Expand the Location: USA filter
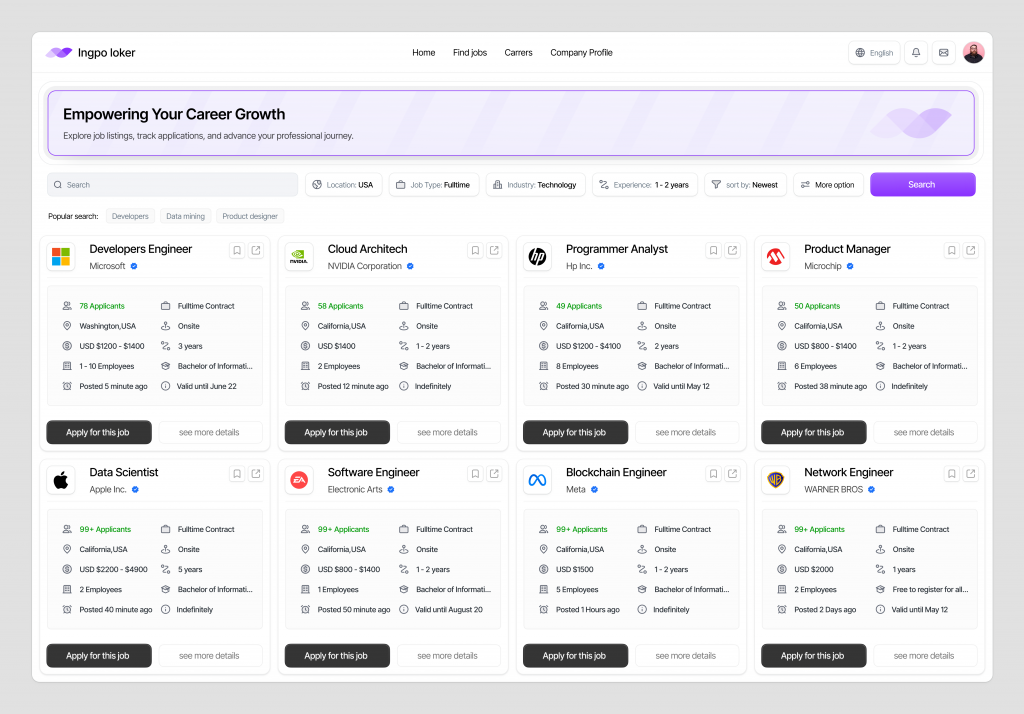This screenshot has width=1024, height=714. click(x=343, y=185)
